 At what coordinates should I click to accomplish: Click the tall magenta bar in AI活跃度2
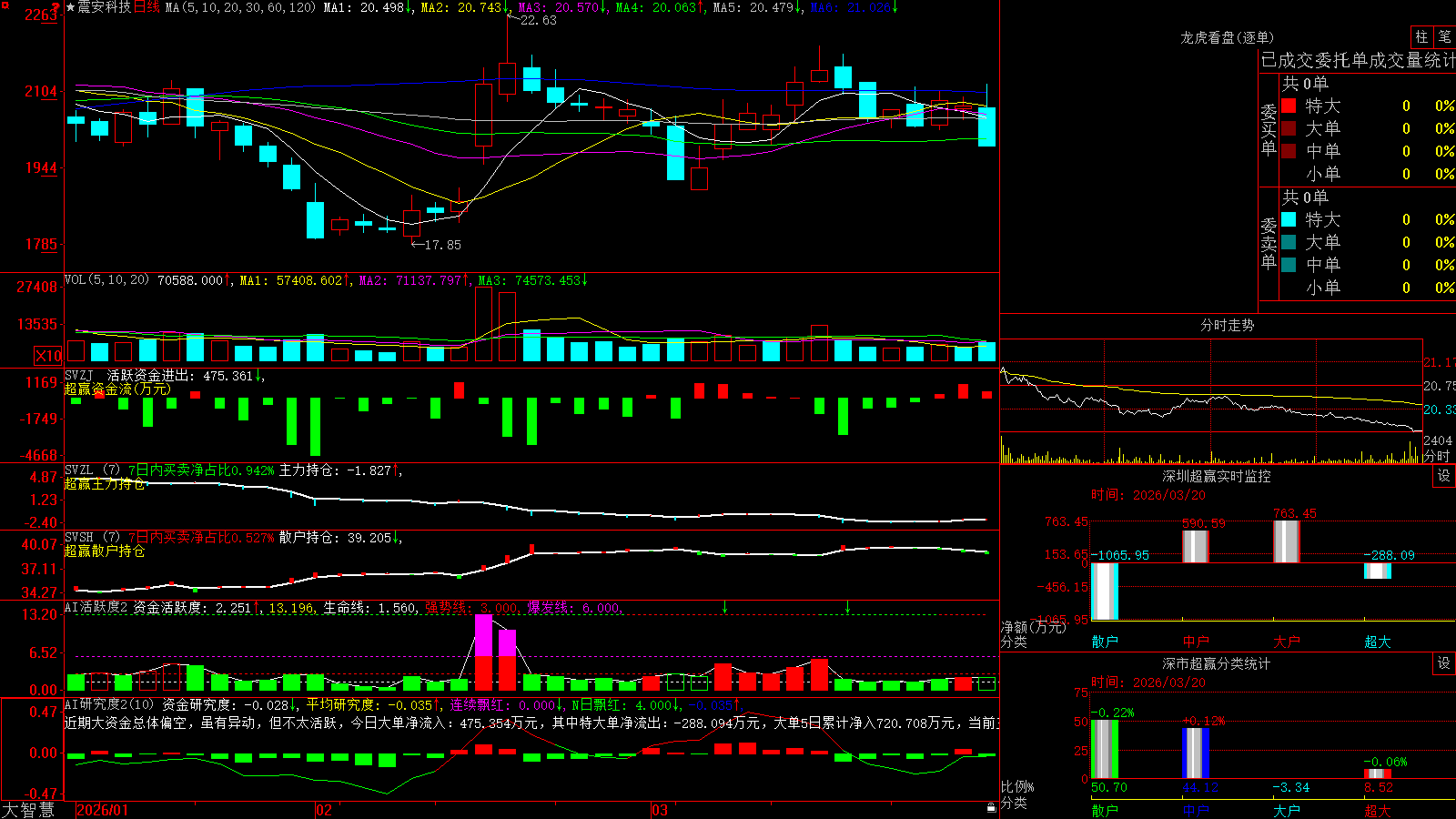pyautogui.click(x=483, y=635)
